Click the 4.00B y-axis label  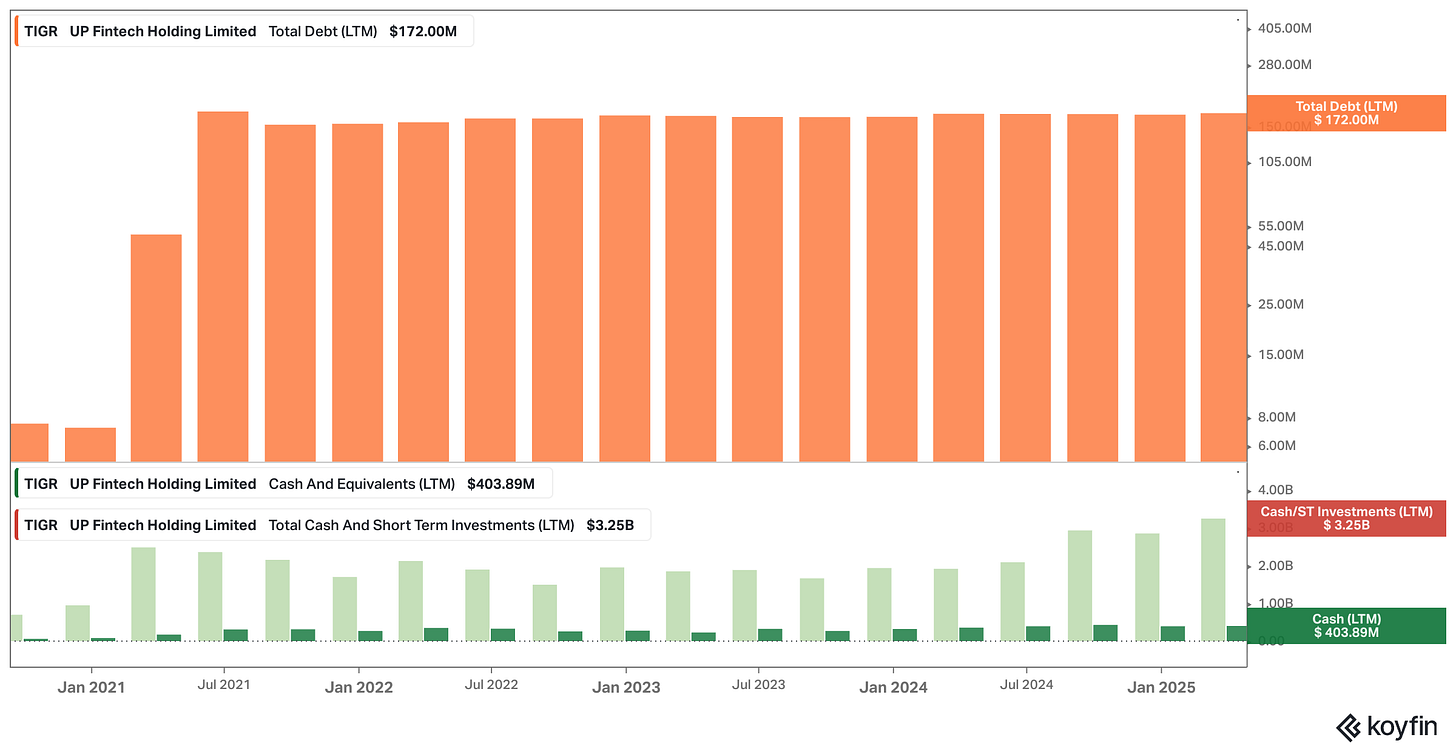(1277, 490)
